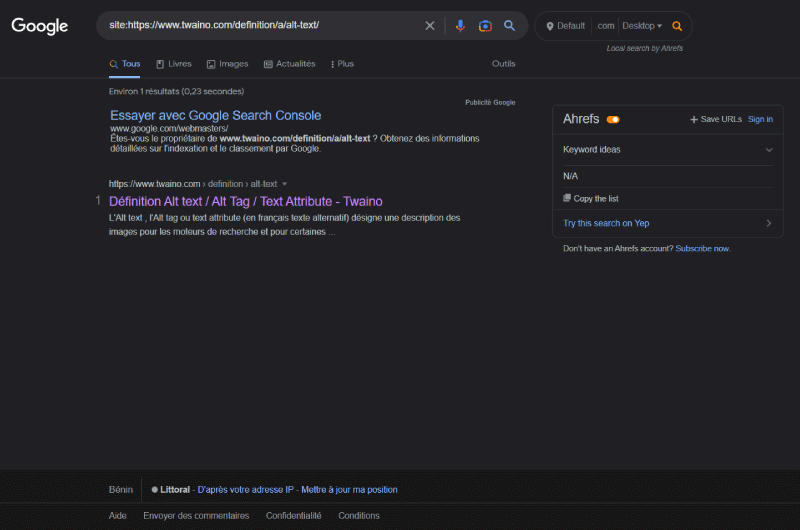Click Subscribe now link
The image size is (800, 530).
[x=702, y=248]
